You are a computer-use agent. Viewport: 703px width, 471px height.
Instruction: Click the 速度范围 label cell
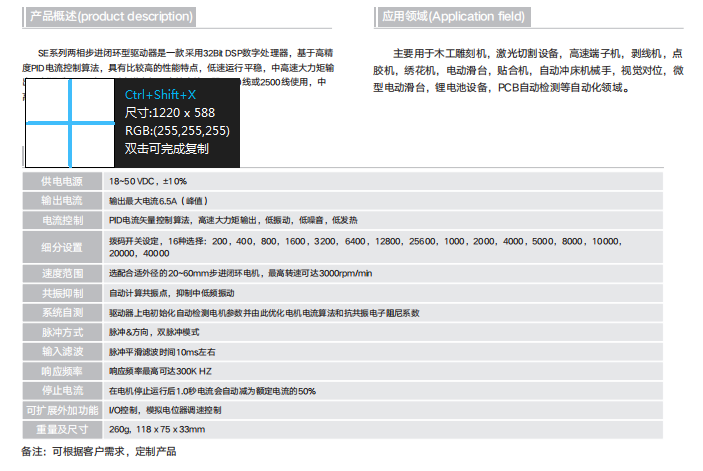pos(62,273)
